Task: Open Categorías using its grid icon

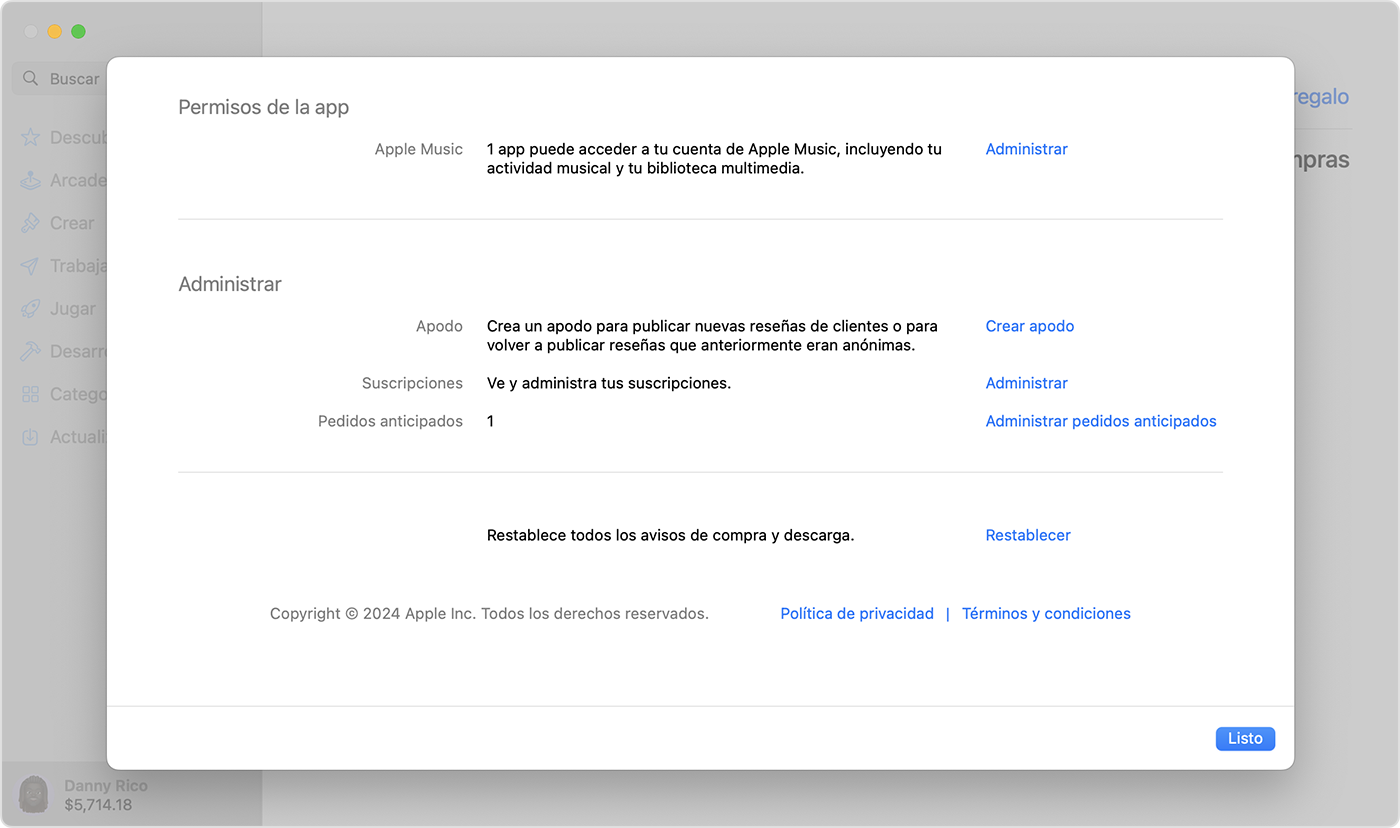Action: point(31,394)
